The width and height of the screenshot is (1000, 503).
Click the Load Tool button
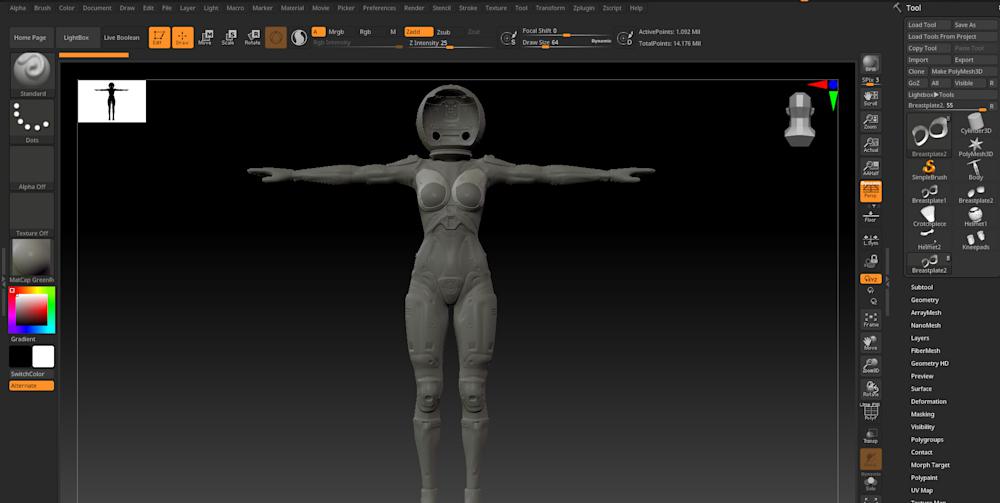[x=922, y=25]
